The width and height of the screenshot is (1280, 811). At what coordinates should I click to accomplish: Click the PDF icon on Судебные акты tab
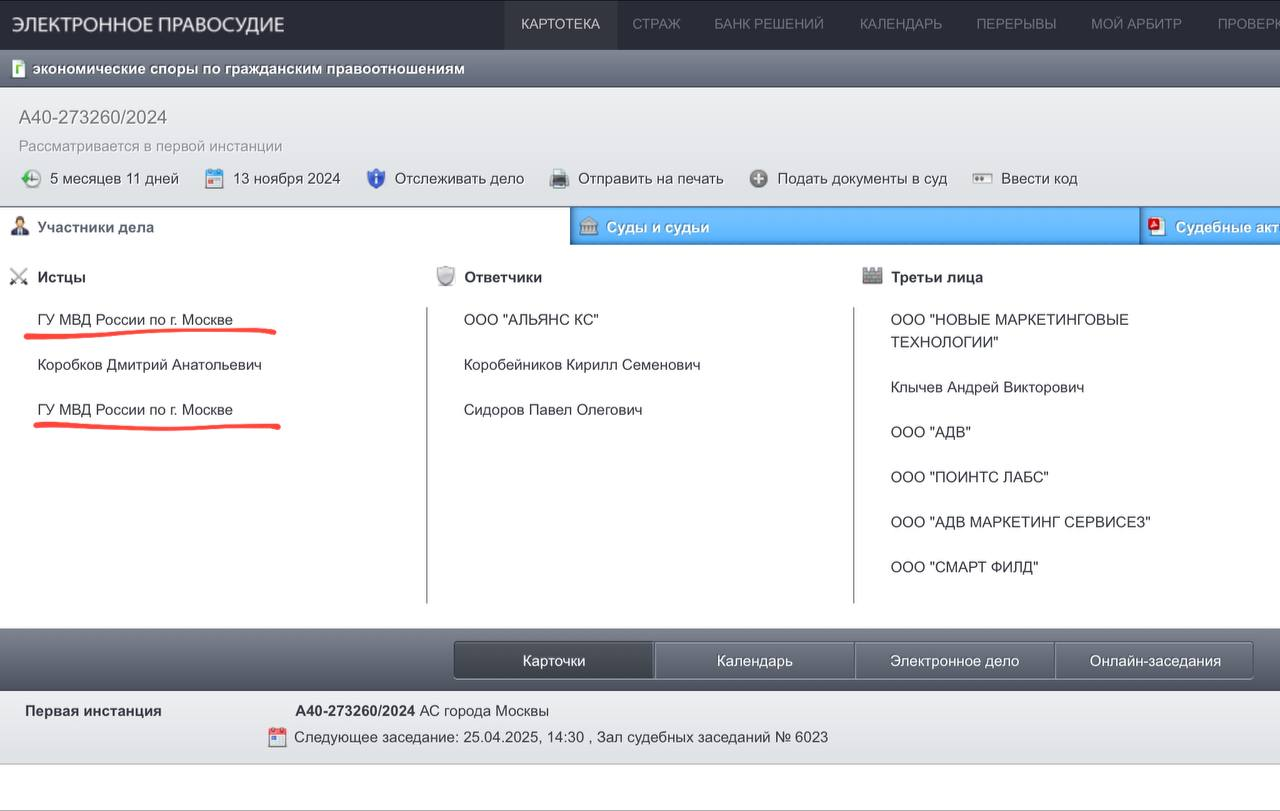(x=1157, y=226)
